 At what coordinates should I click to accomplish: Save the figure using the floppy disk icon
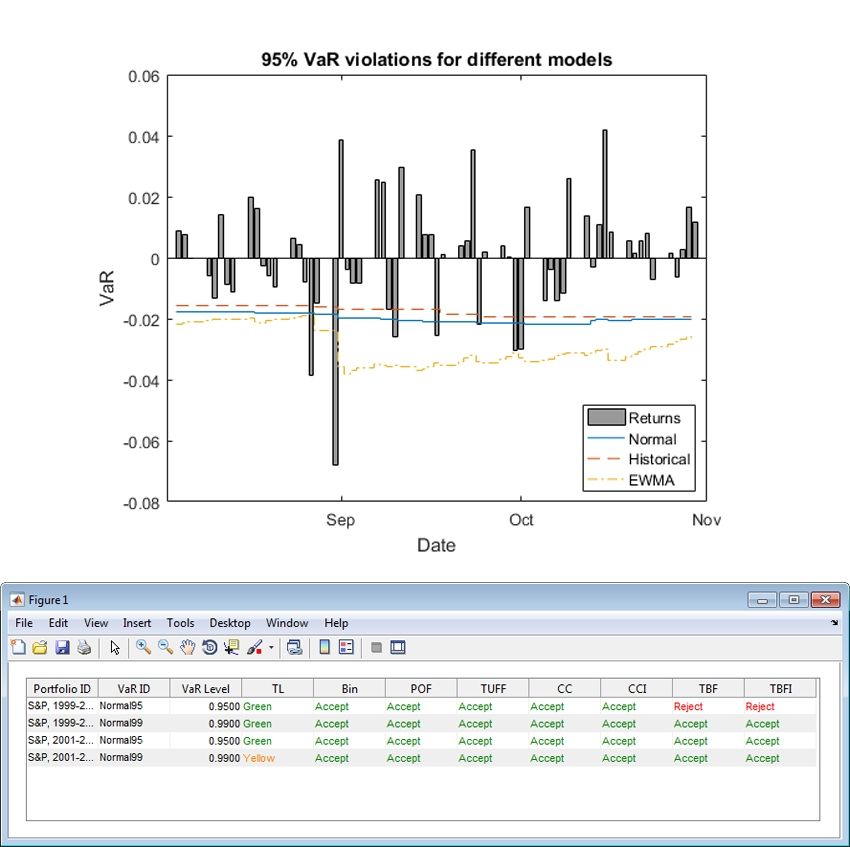[x=62, y=647]
